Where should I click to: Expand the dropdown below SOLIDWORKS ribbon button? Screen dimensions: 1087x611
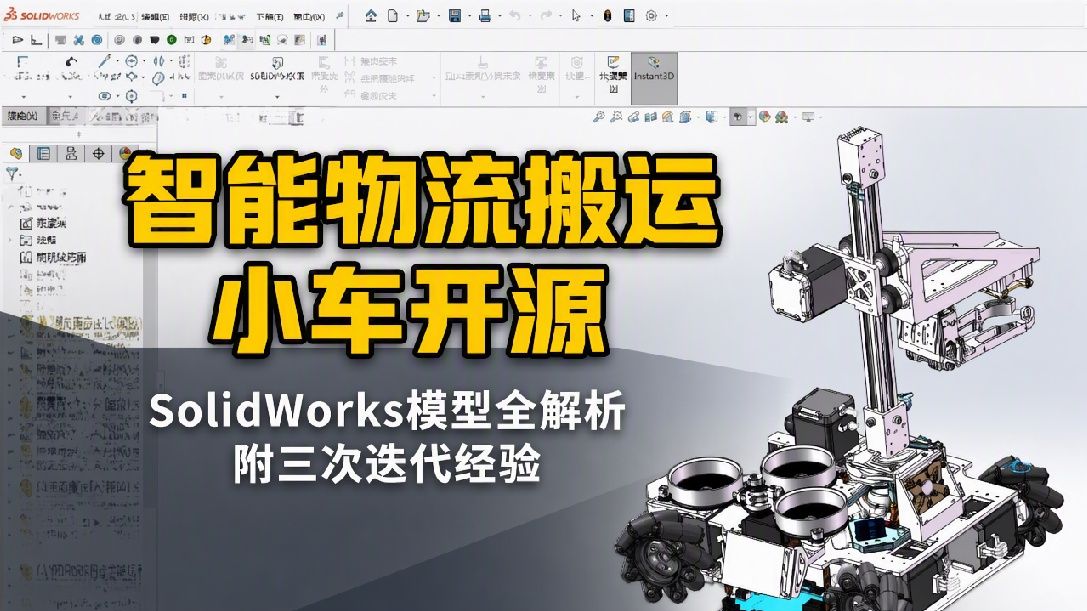pyautogui.click(x=277, y=97)
